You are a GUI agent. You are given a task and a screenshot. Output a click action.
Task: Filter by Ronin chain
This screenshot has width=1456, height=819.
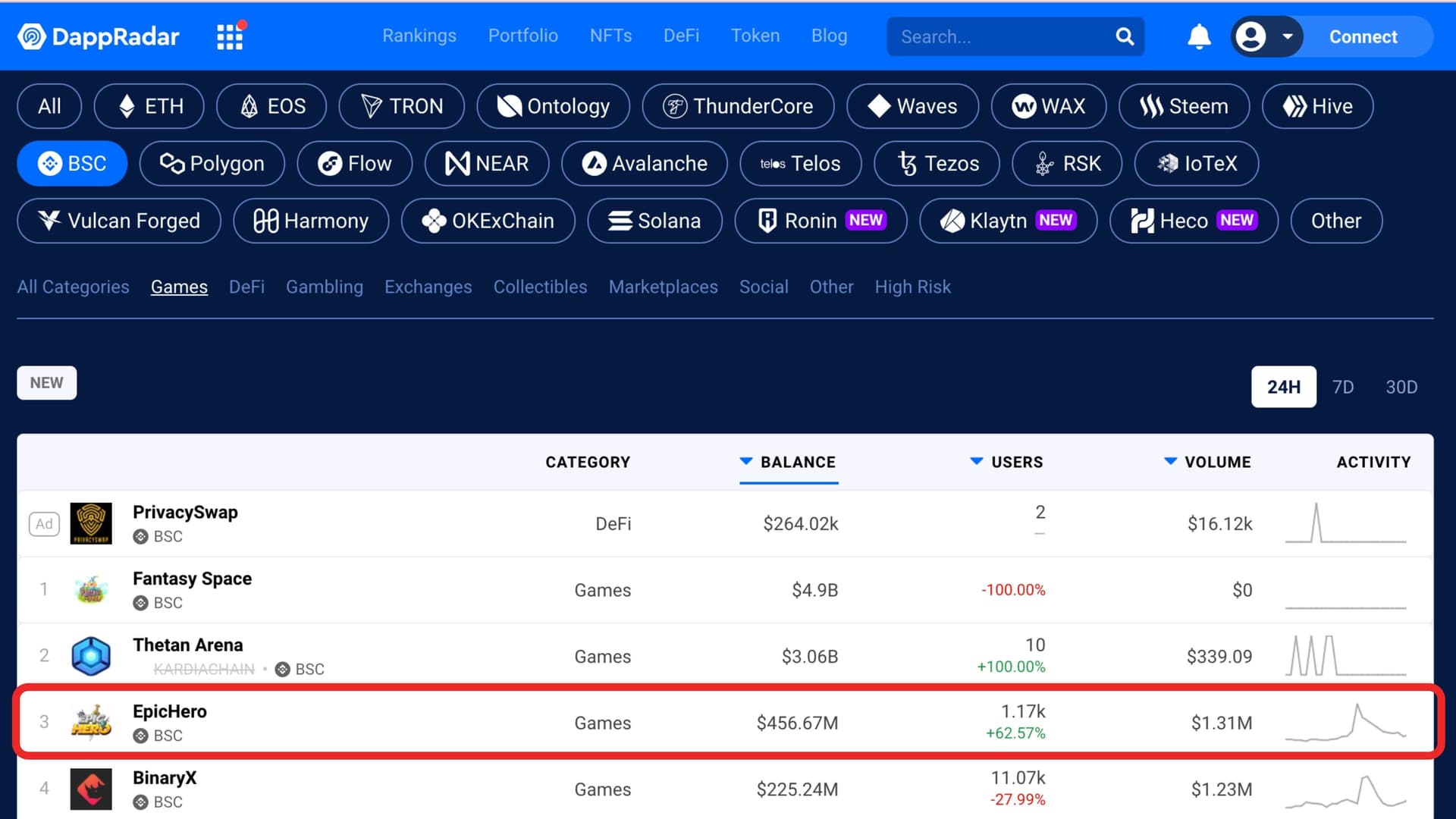821,221
